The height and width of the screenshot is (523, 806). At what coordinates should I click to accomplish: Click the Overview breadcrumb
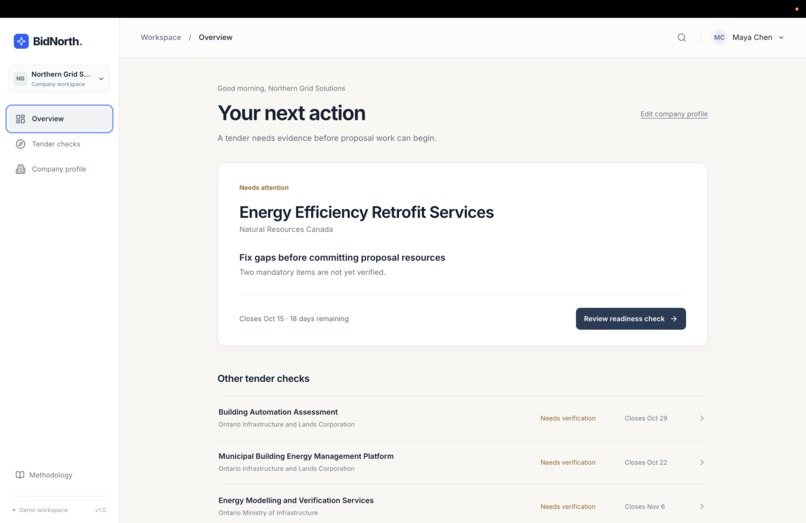click(215, 38)
